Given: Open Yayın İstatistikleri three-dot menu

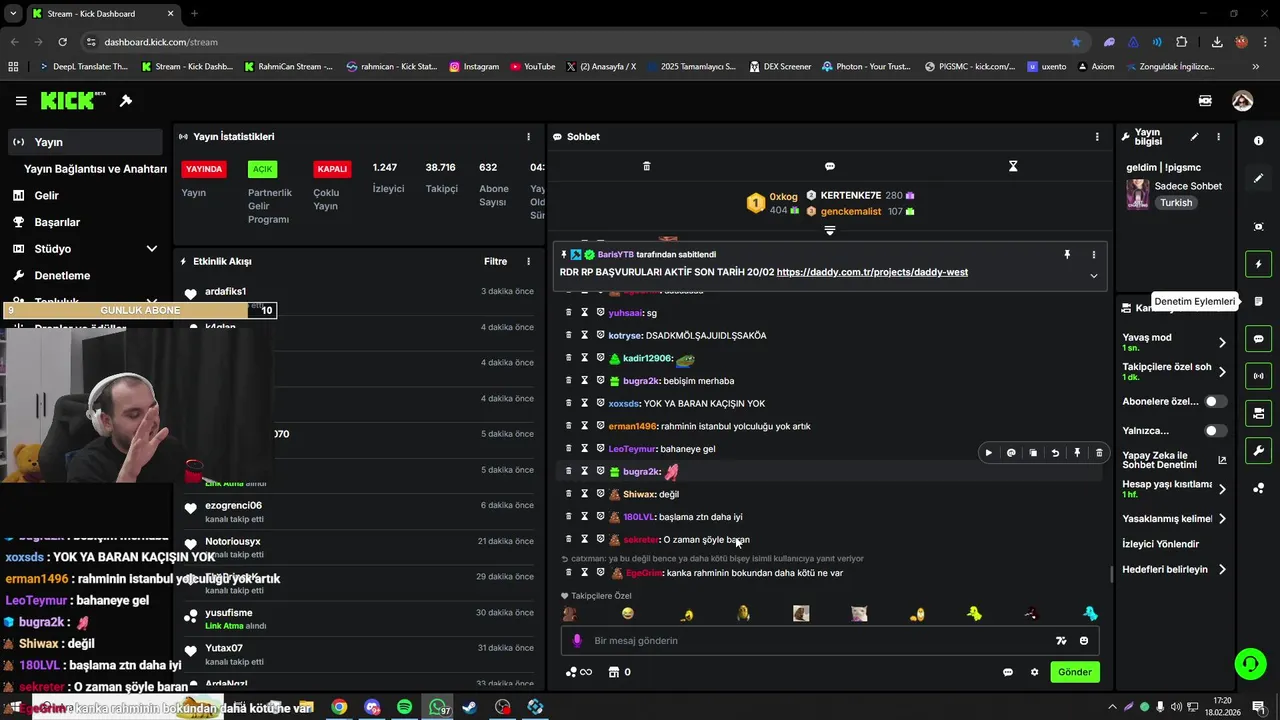Looking at the screenshot, I should (x=528, y=137).
